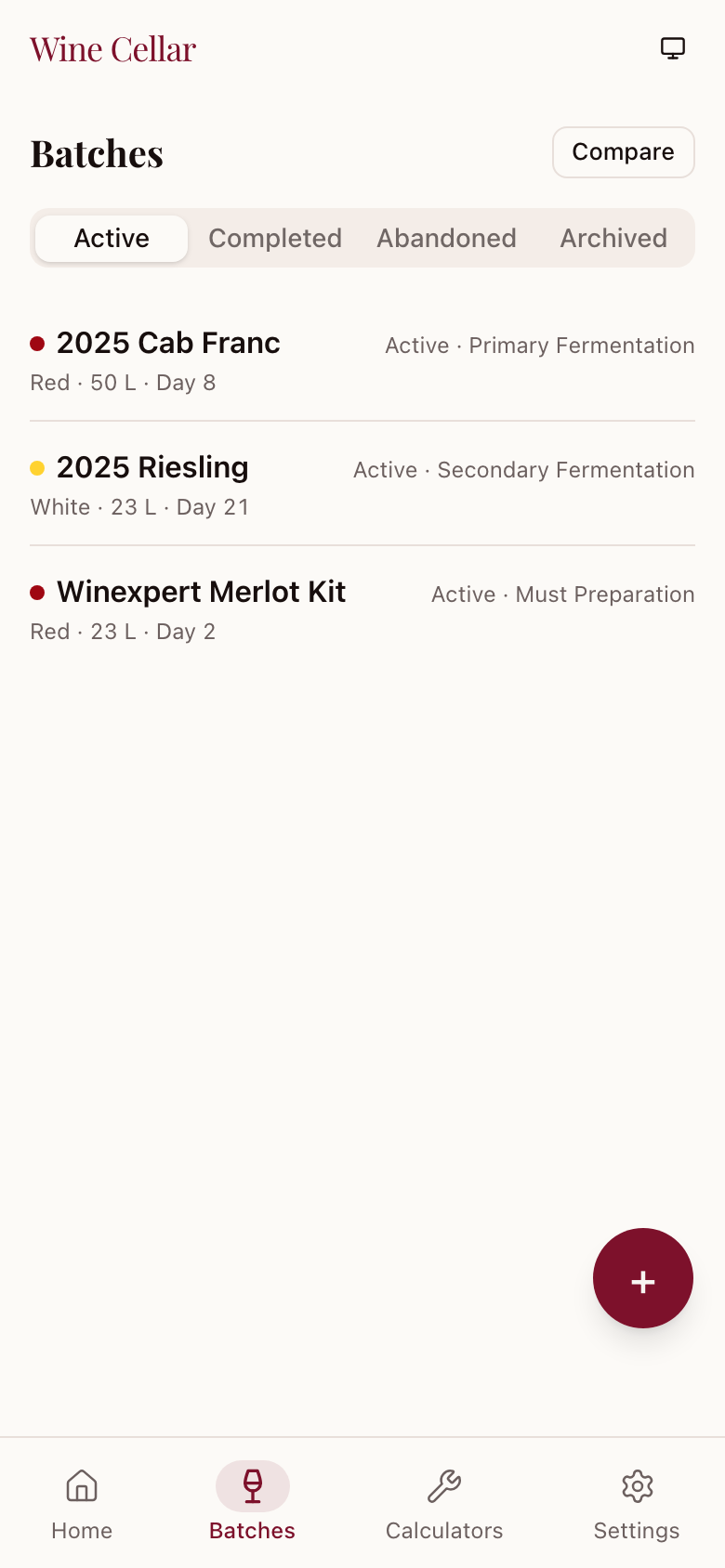Open Calculators via the wrench icon
Viewport: 725px width, 1568px height.
pyautogui.click(x=444, y=1486)
